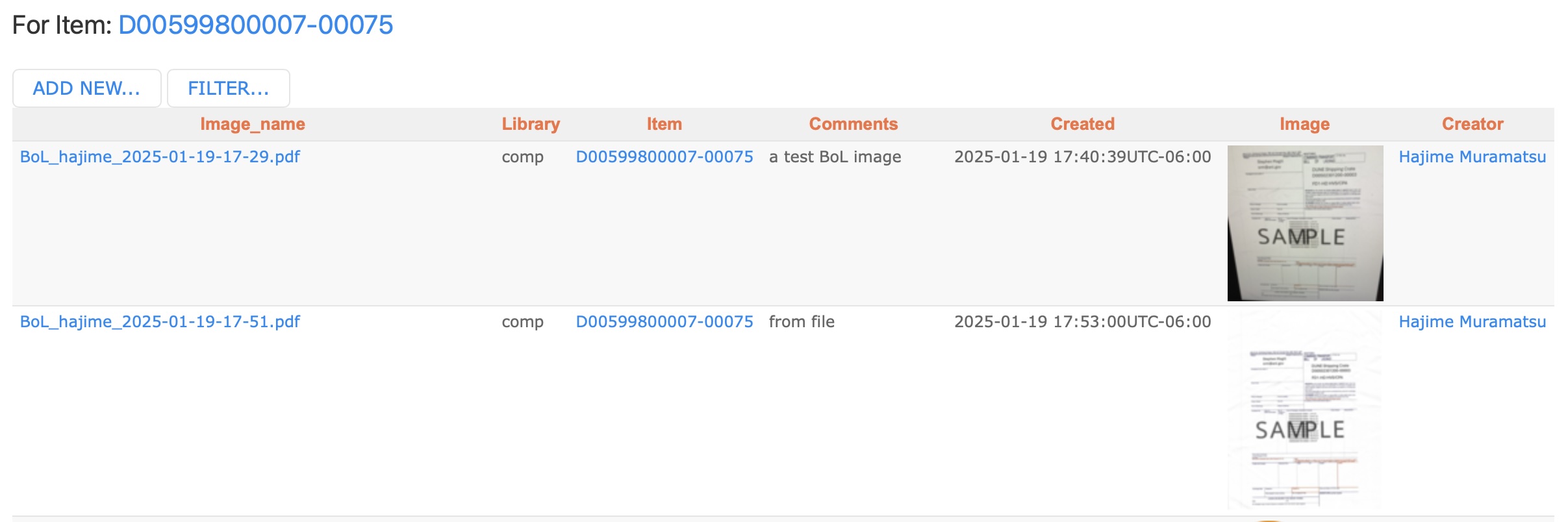
Task: Sort by Image column header
Action: tap(1305, 124)
